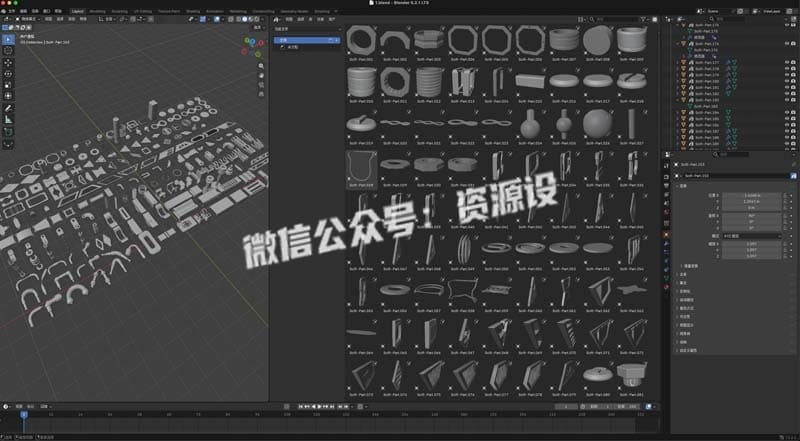Click the Blender logo menu icon
Screen dimensions: 800x441
pyautogui.click(x=5, y=11)
